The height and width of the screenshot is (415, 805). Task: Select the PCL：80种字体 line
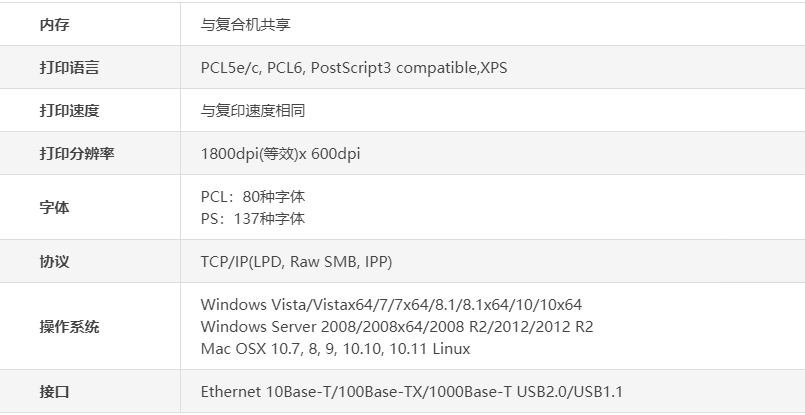click(253, 197)
